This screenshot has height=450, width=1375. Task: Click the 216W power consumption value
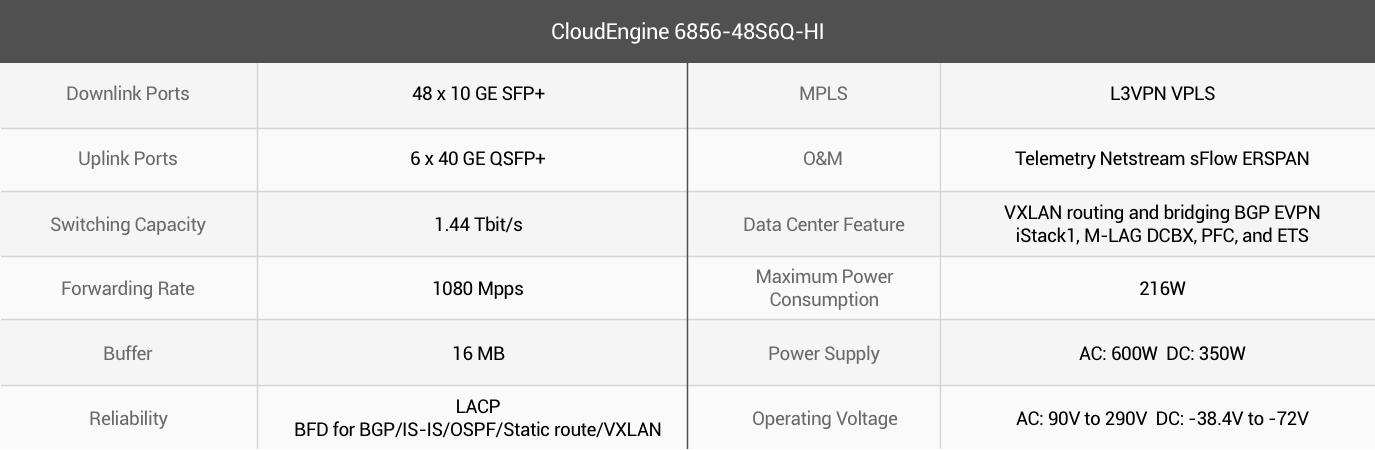click(x=1162, y=289)
